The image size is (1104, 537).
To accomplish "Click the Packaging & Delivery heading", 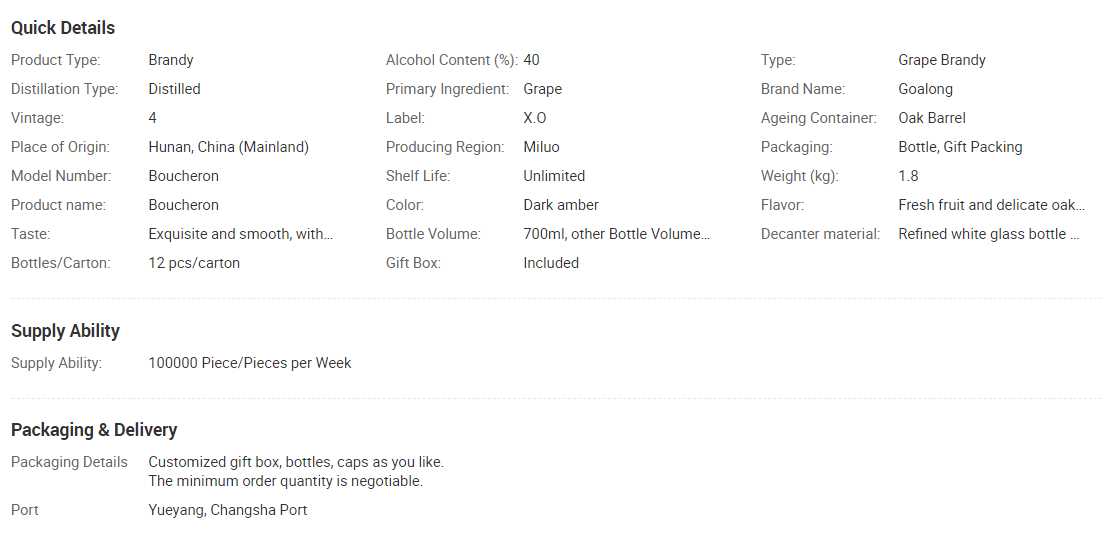I will click(x=94, y=430).
